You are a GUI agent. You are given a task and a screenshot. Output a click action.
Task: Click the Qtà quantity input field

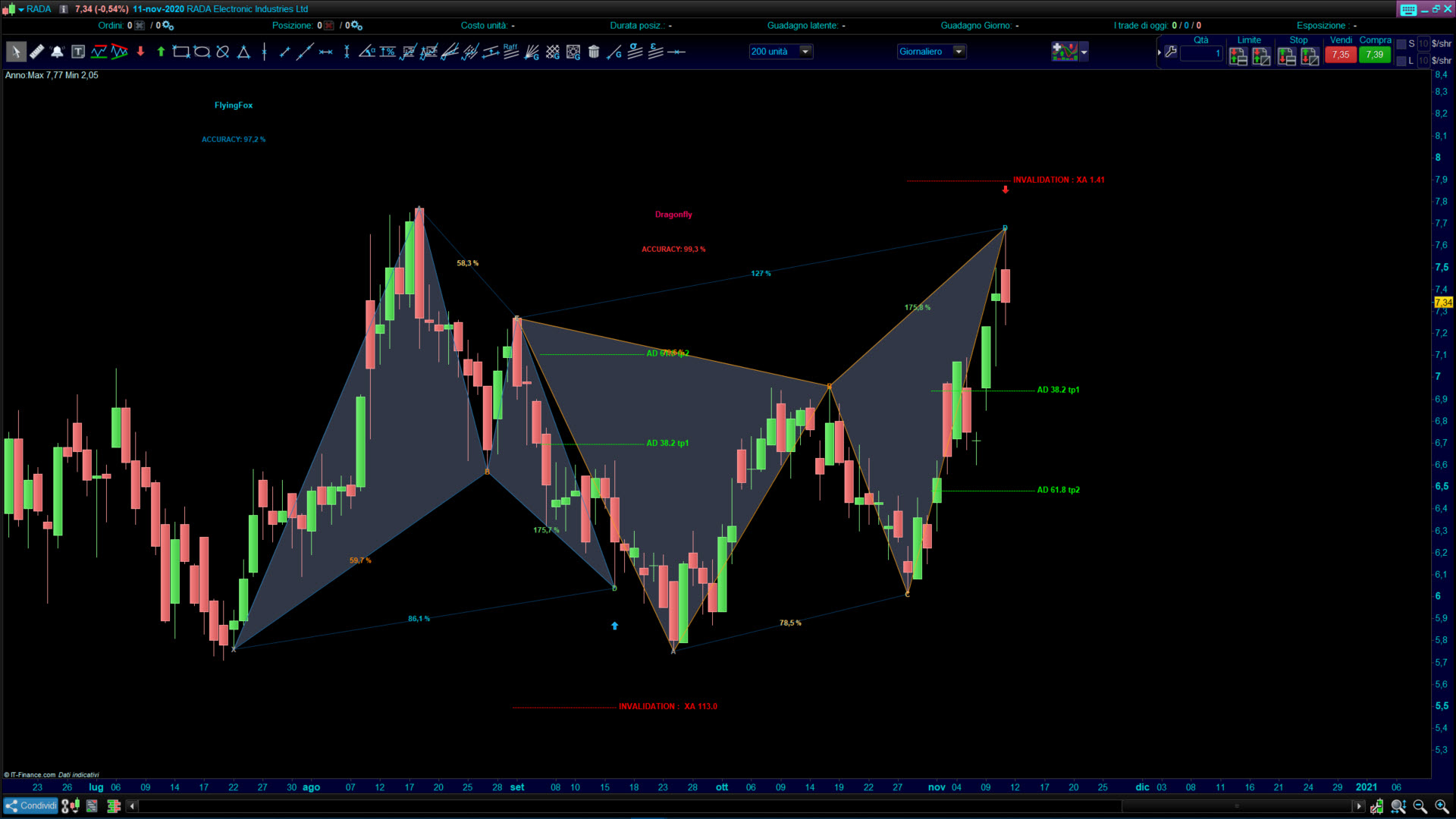(x=1201, y=54)
